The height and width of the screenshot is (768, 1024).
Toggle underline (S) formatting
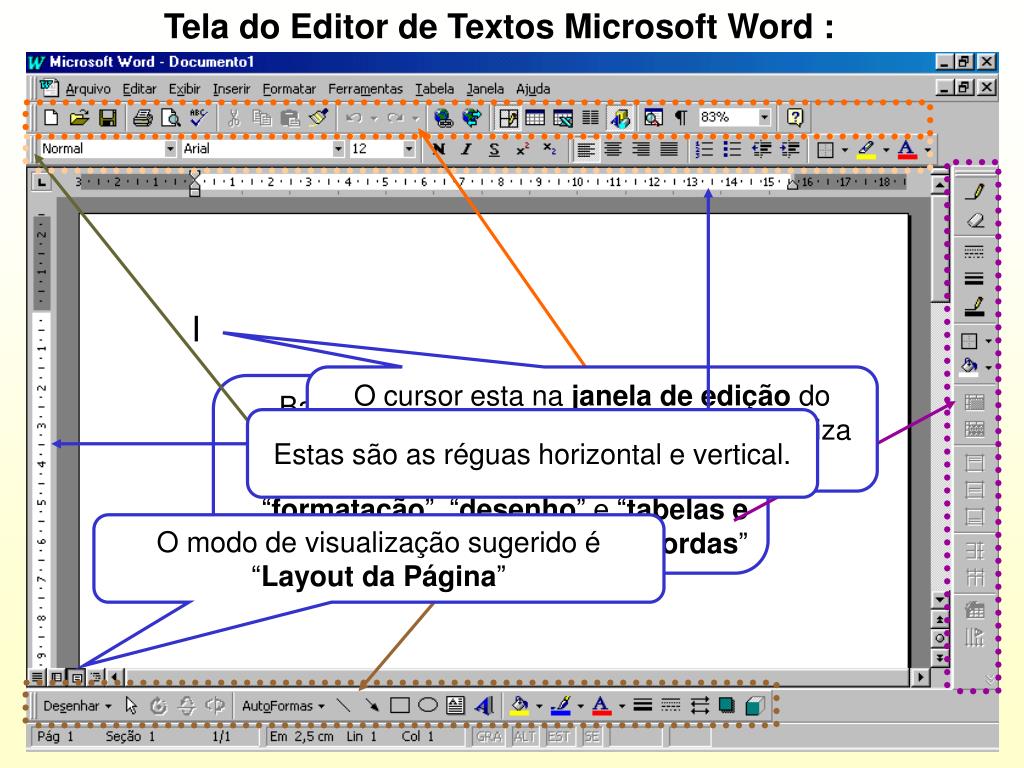(494, 150)
